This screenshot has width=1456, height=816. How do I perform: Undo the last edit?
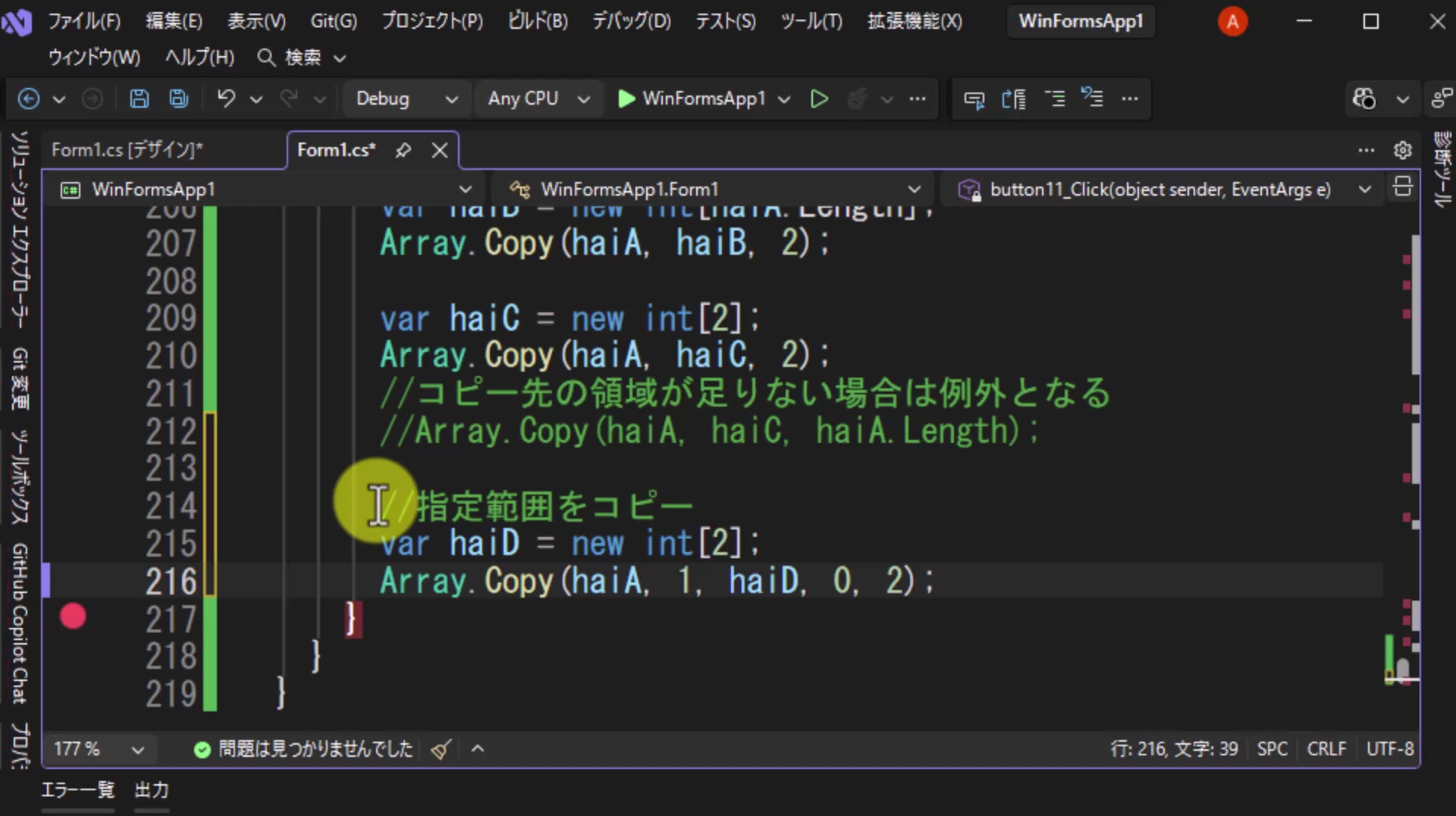(226, 99)
